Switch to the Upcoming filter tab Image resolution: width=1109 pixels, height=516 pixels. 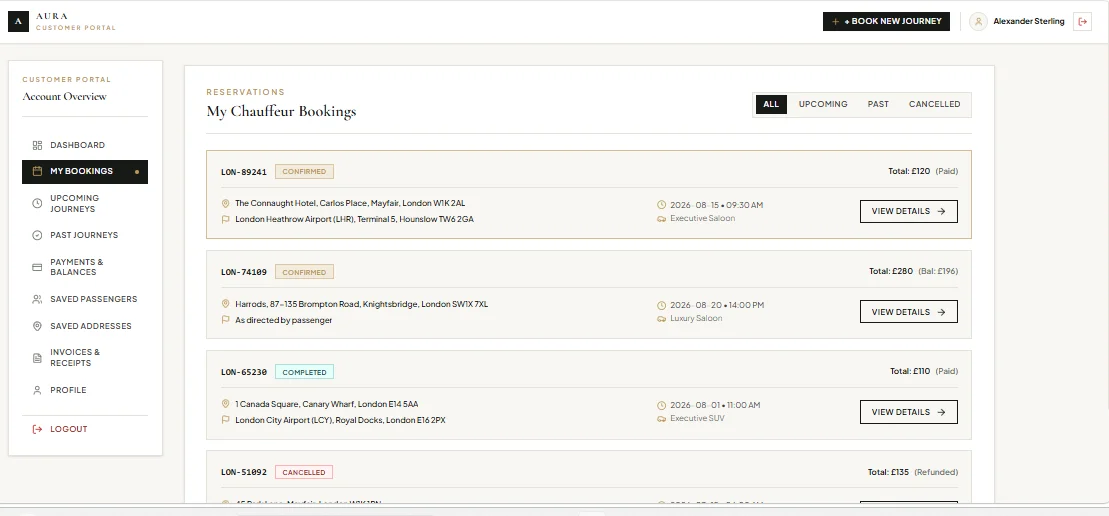[823, 105]
